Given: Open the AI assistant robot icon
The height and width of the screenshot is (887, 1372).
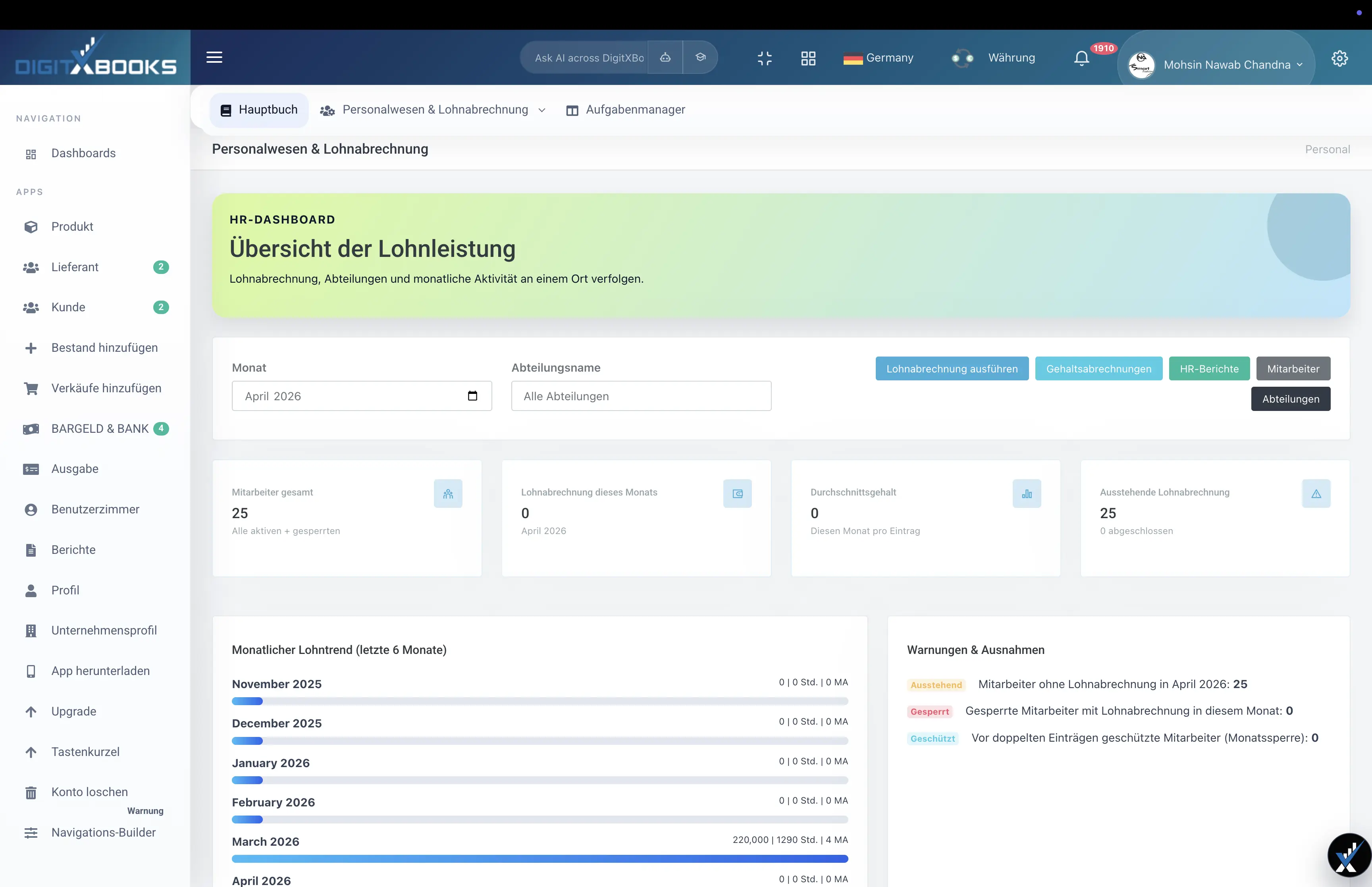Looking at the screenshot, I should [x=665, y=58].
